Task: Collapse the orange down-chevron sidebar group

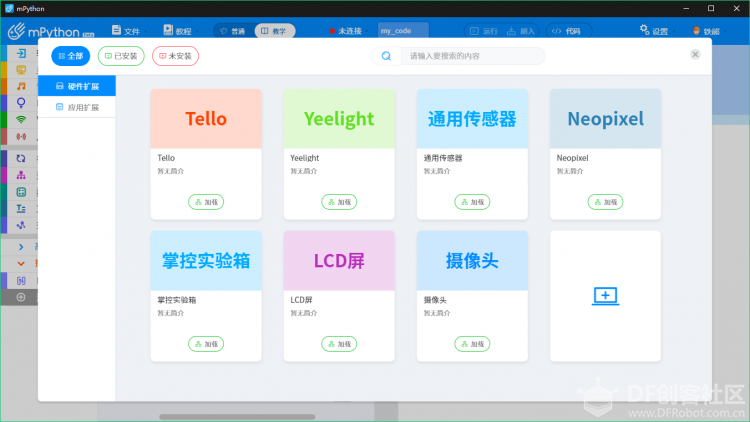Action: [x=21, y=264]
